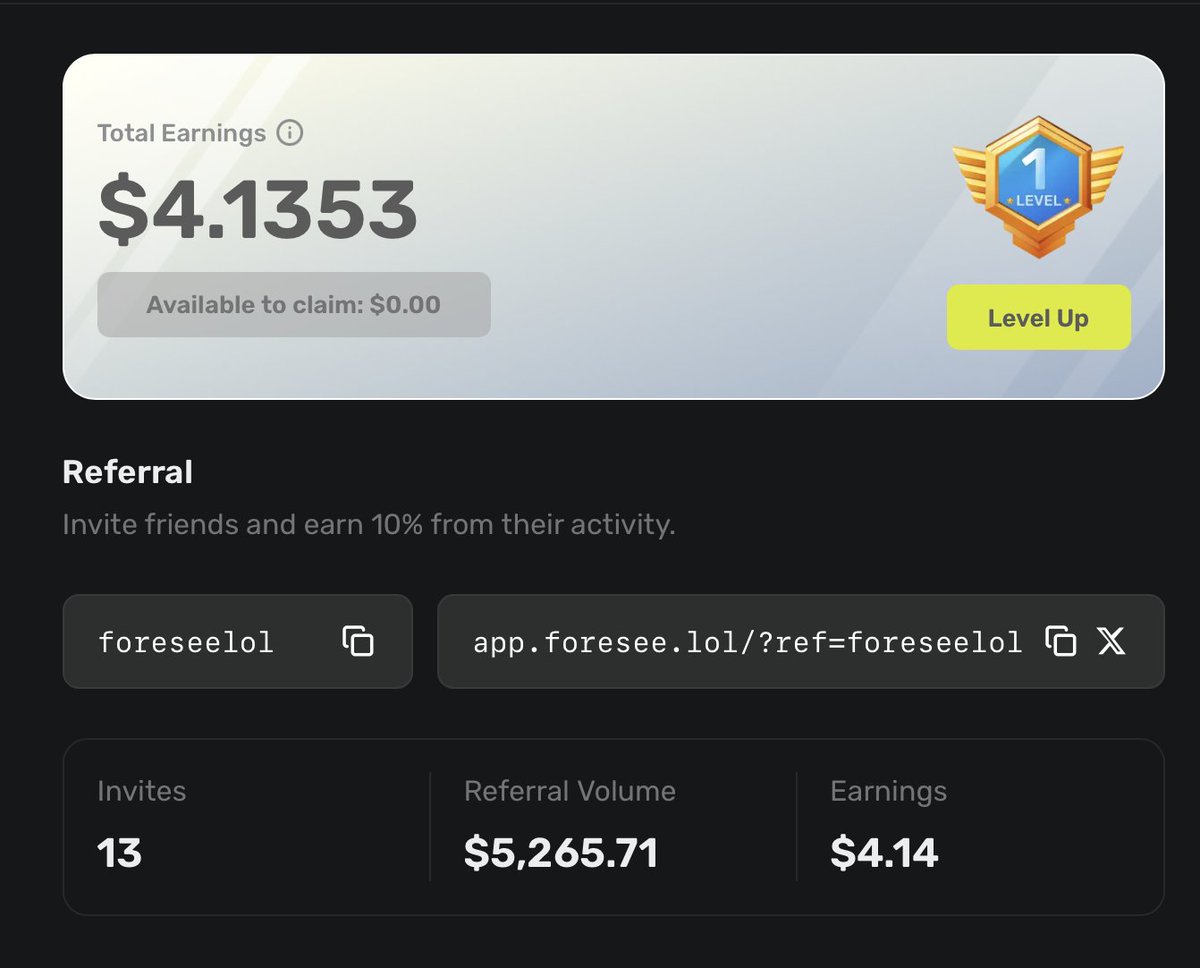Viewport: 1200px width, 968px height.
Task: Click the Invites label
Action: click(142, 791)
